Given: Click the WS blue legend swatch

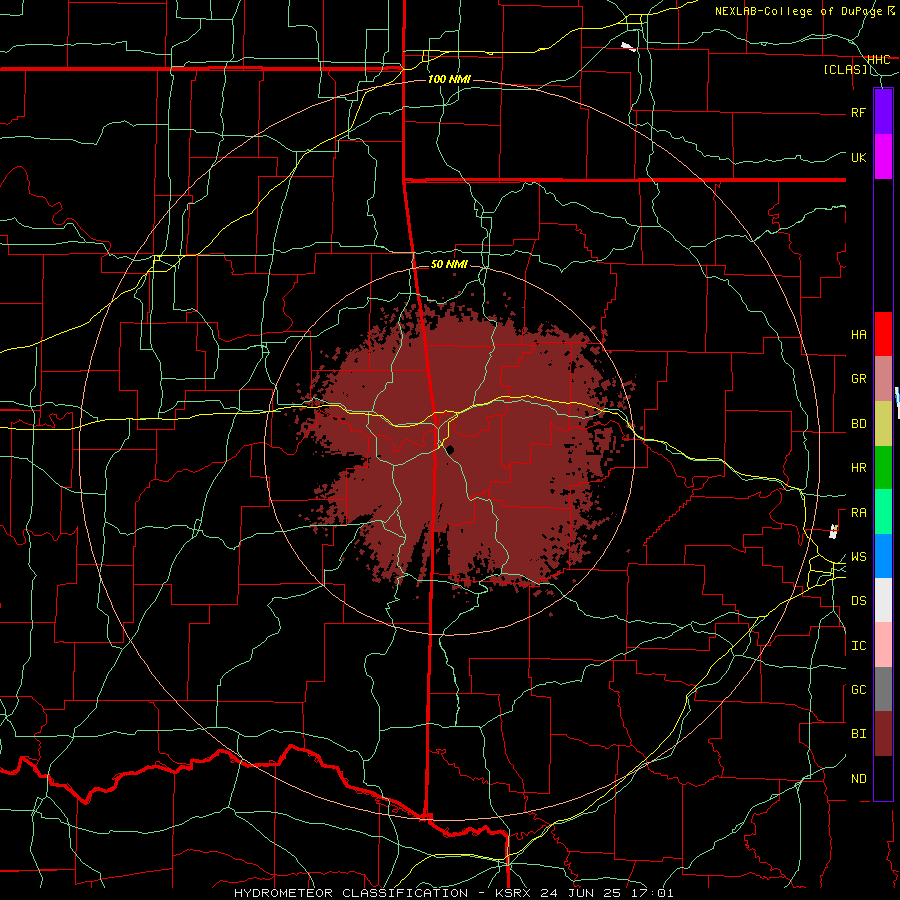Looking at the screenshot, I should [x=883, y=556].
